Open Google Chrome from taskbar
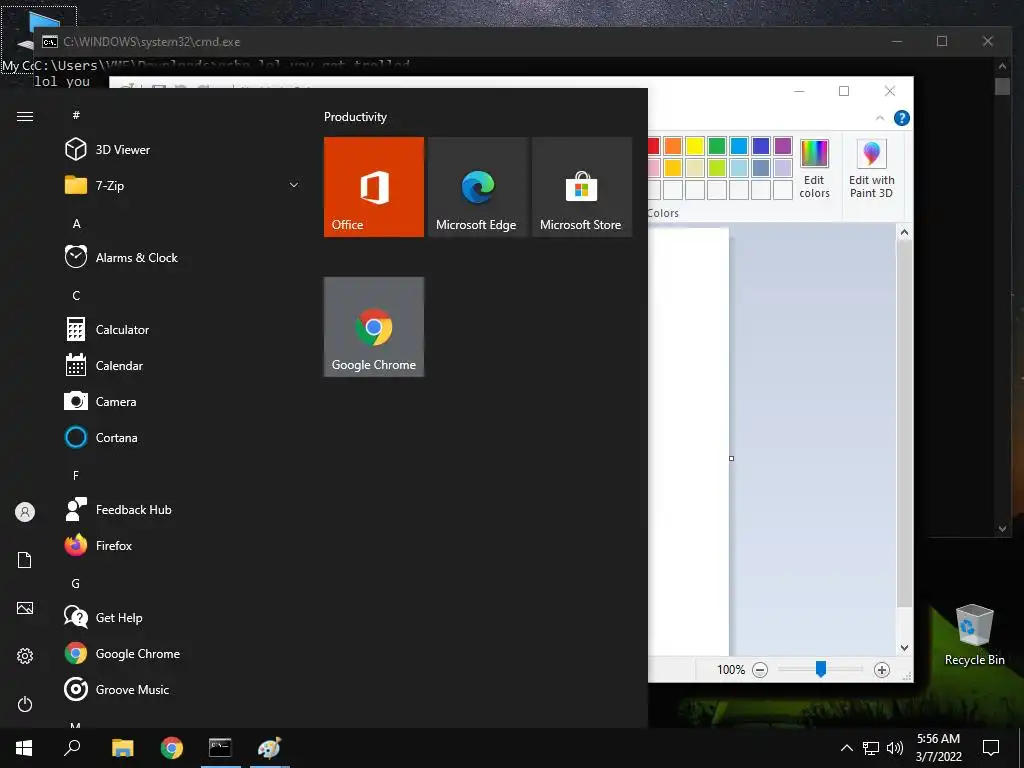Viewport: 1024px width, 768px height. click(172, 748)
